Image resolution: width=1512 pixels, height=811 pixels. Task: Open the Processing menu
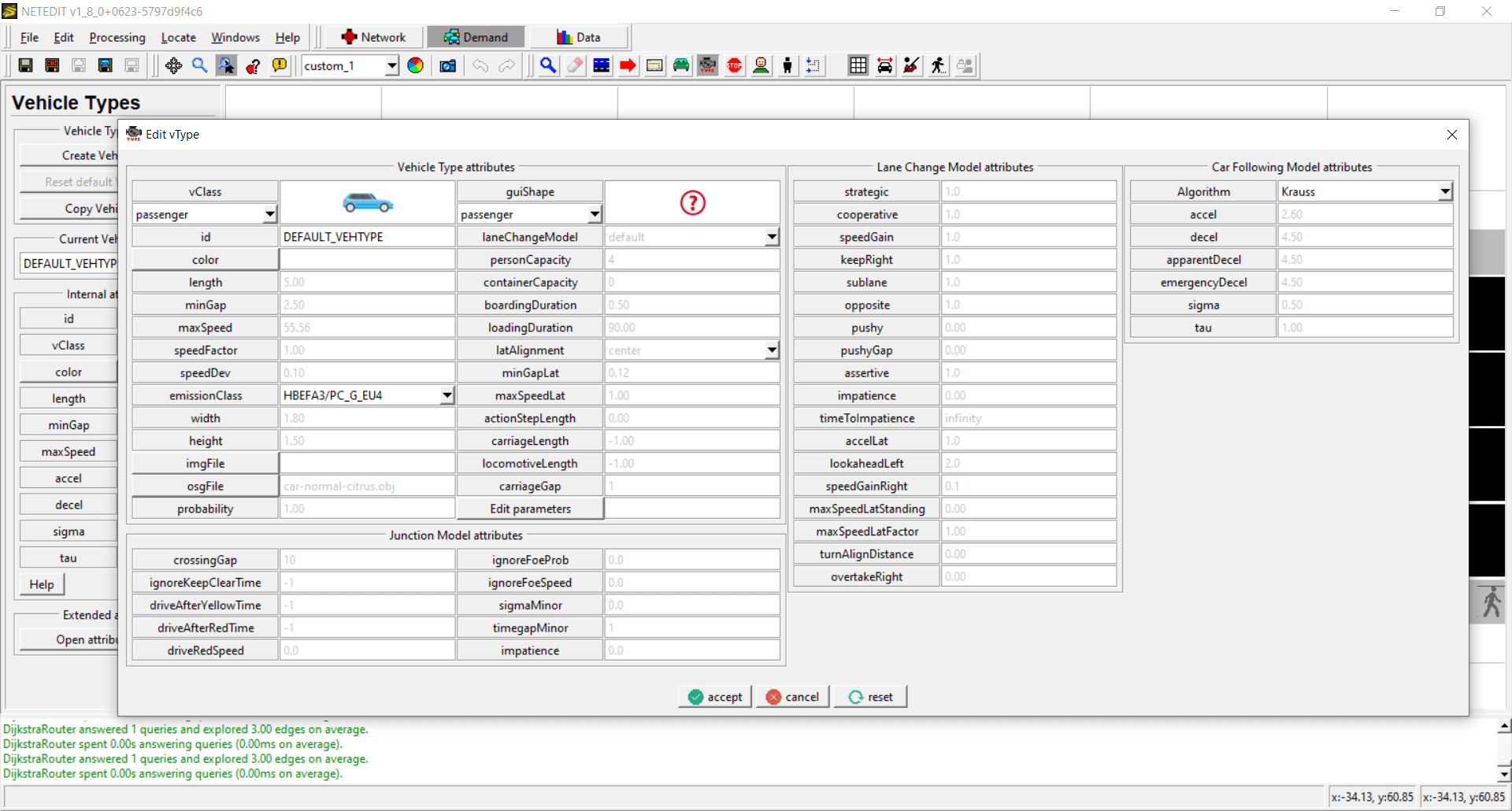[x=117, y=38]
